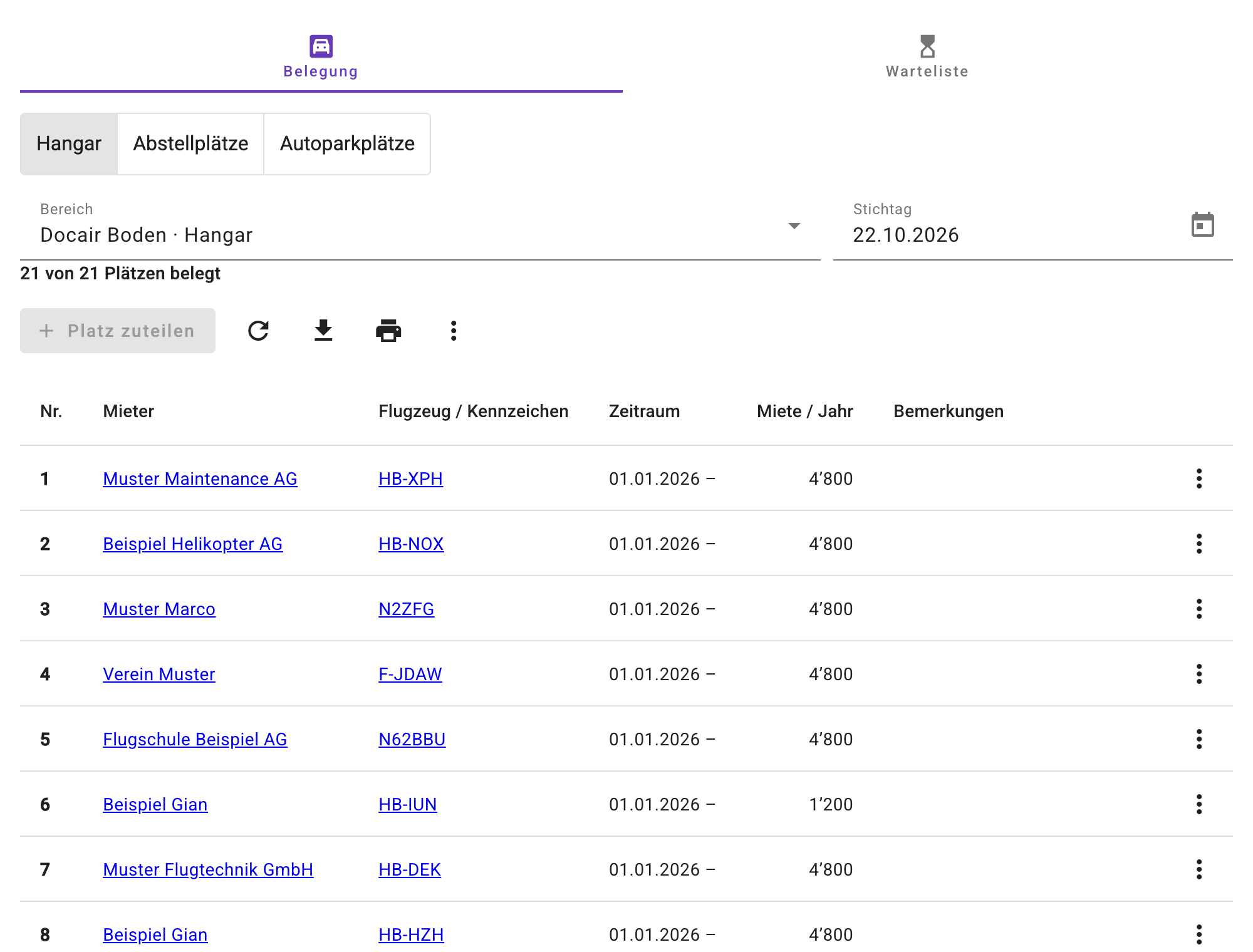Click the Zeitraum column header
The height and width of the screenshot is (952, 1253).
tap(644, 411)
